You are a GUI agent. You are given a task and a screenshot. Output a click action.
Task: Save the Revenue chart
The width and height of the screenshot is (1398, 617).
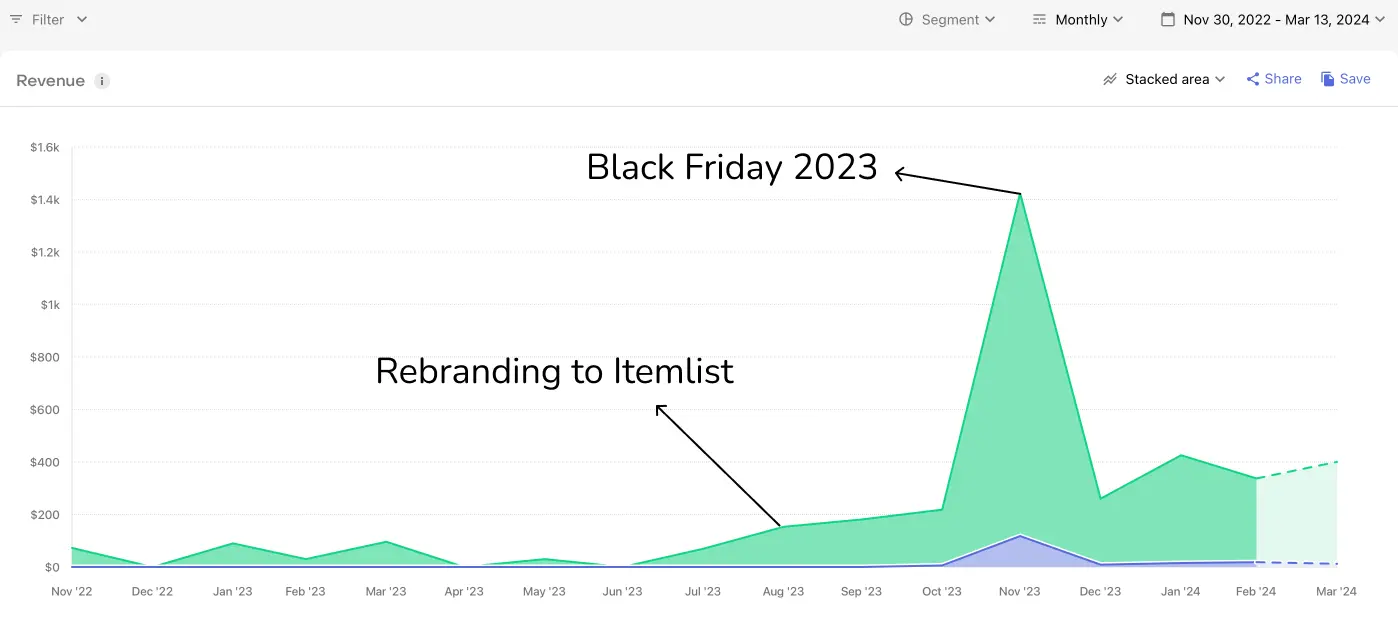coord(1346,79)
